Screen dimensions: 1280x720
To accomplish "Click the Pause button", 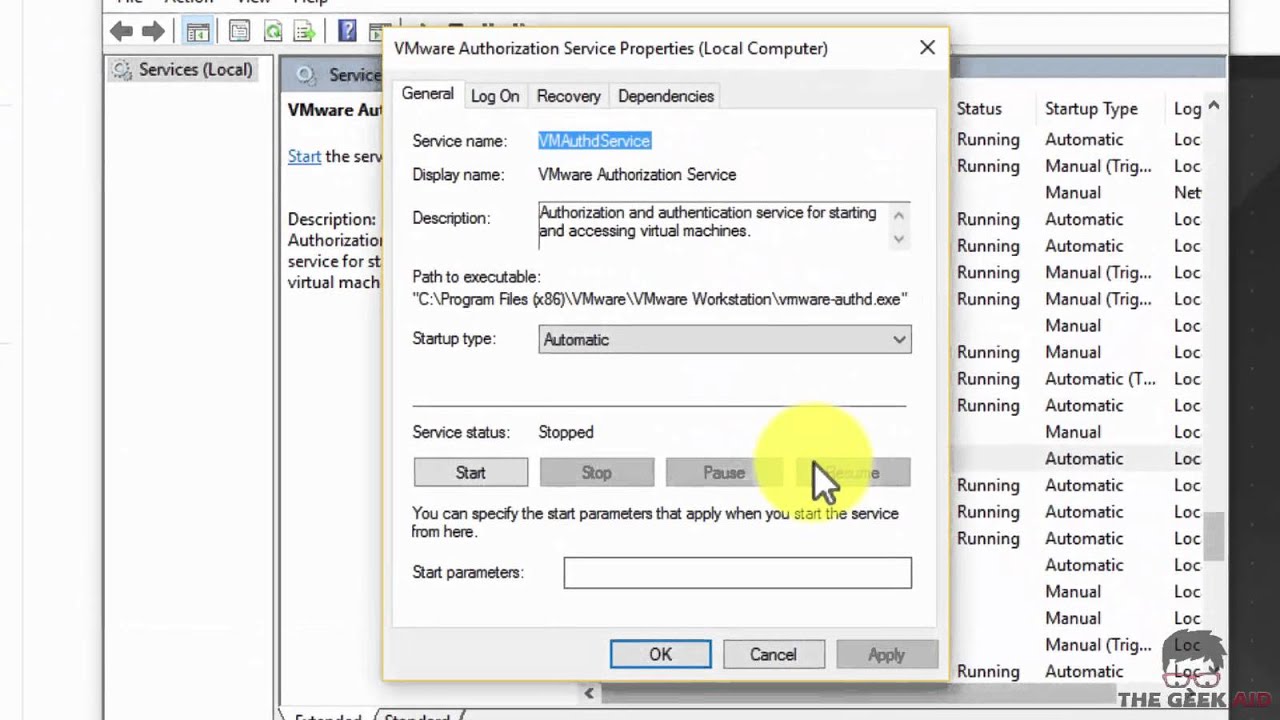I will 723,473.
